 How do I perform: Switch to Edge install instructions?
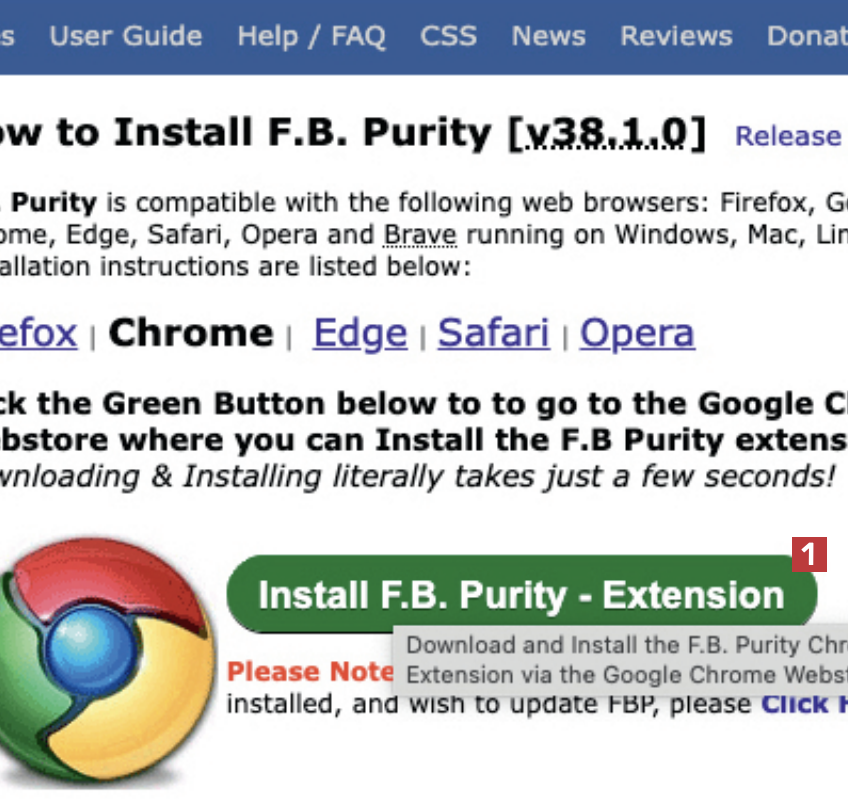tap(360, 333)
